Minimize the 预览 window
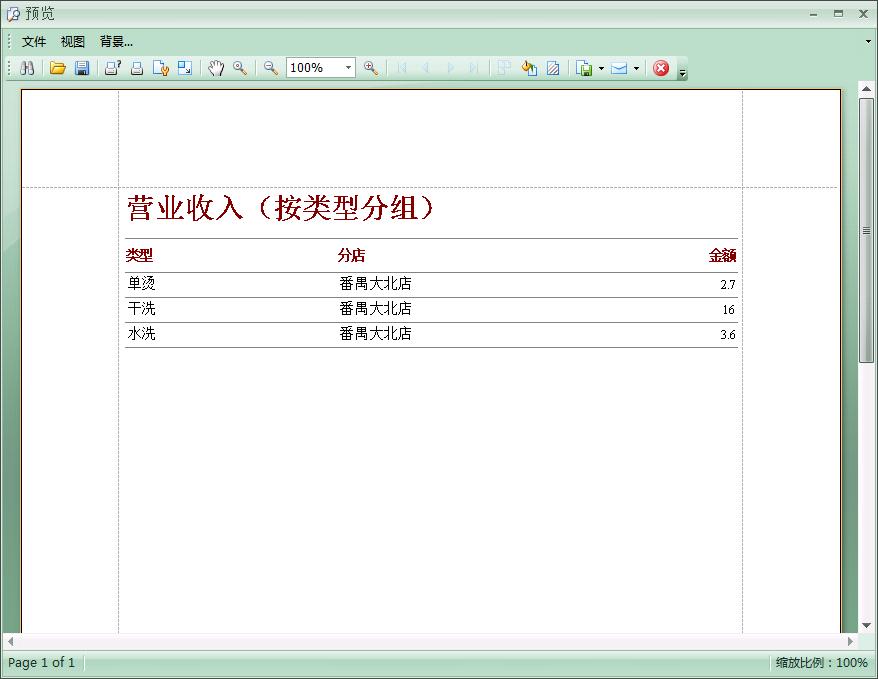 click(x=814, y=14)
